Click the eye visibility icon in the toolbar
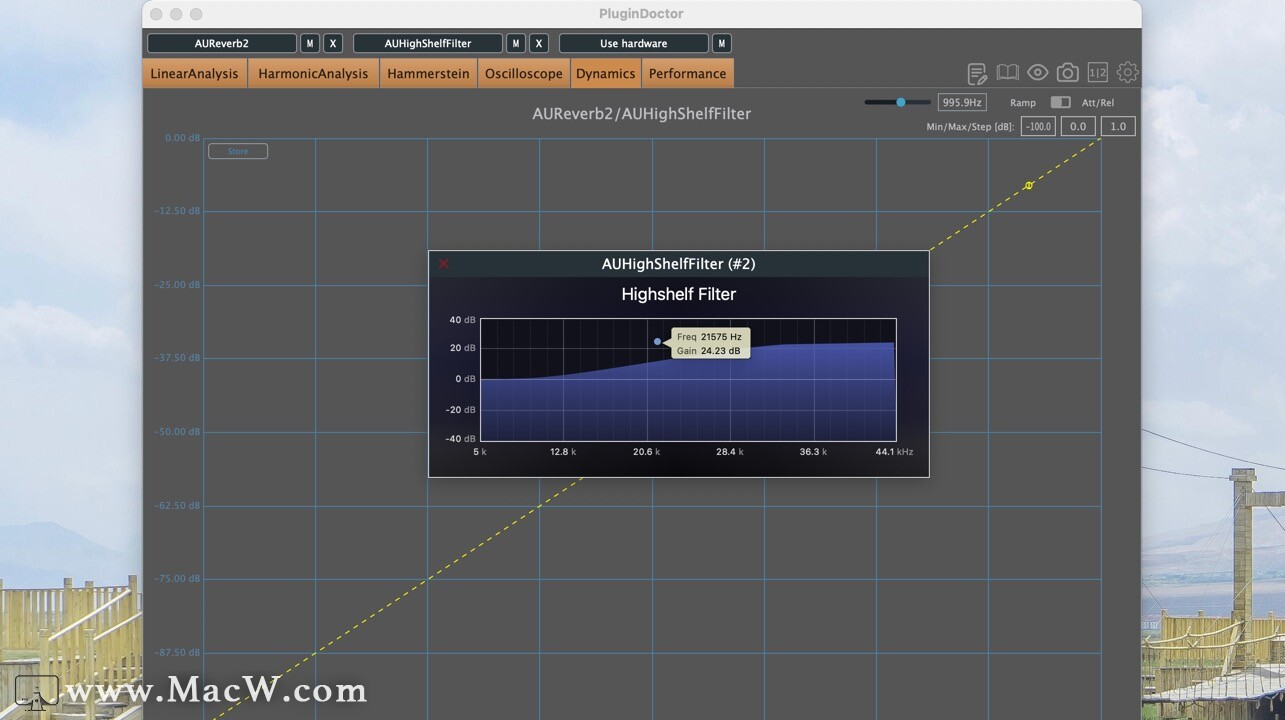The width and height of the screenshot is (1285, 720). (x=1037, y=72)
